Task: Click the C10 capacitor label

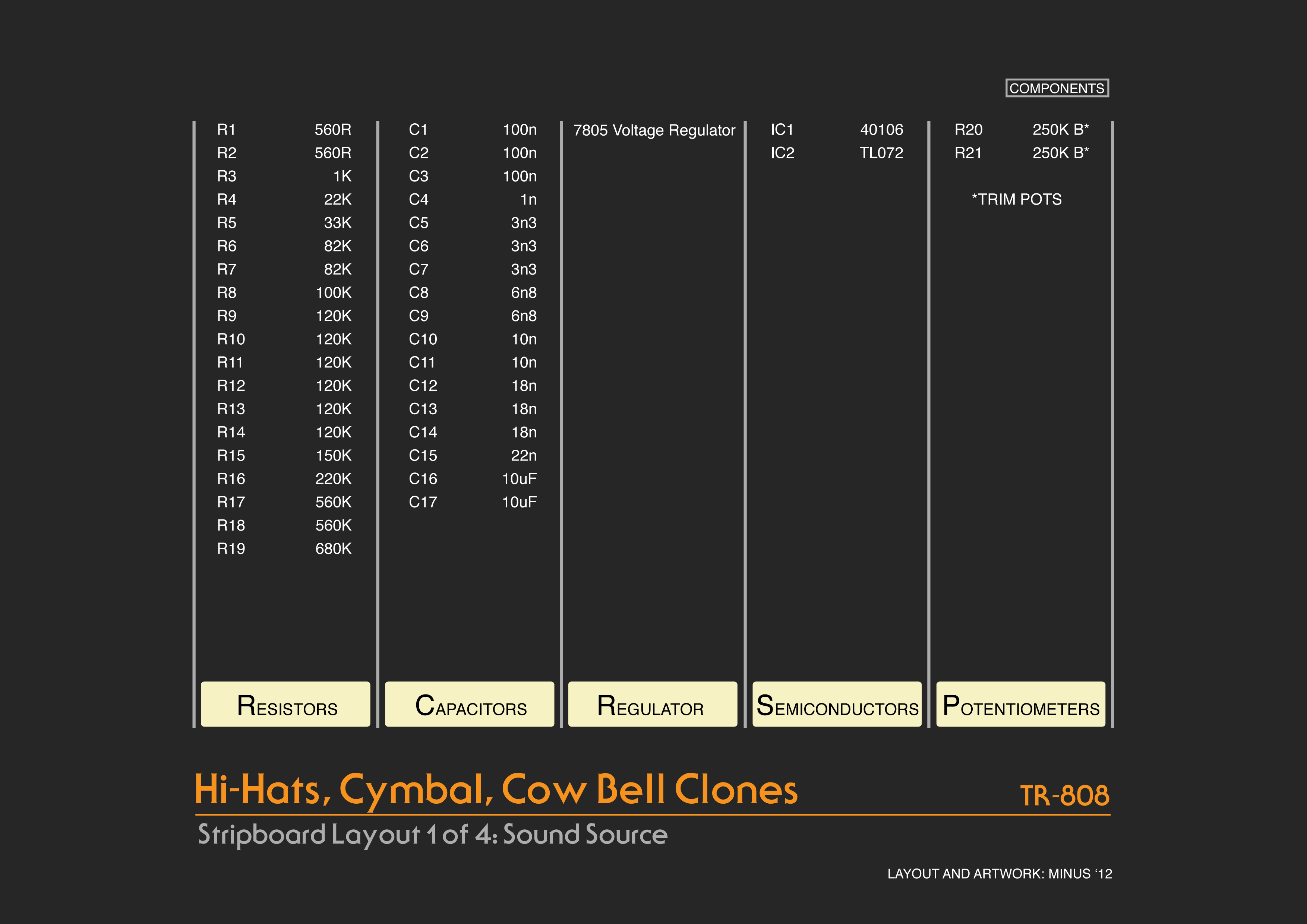Action: coord(423,339)
